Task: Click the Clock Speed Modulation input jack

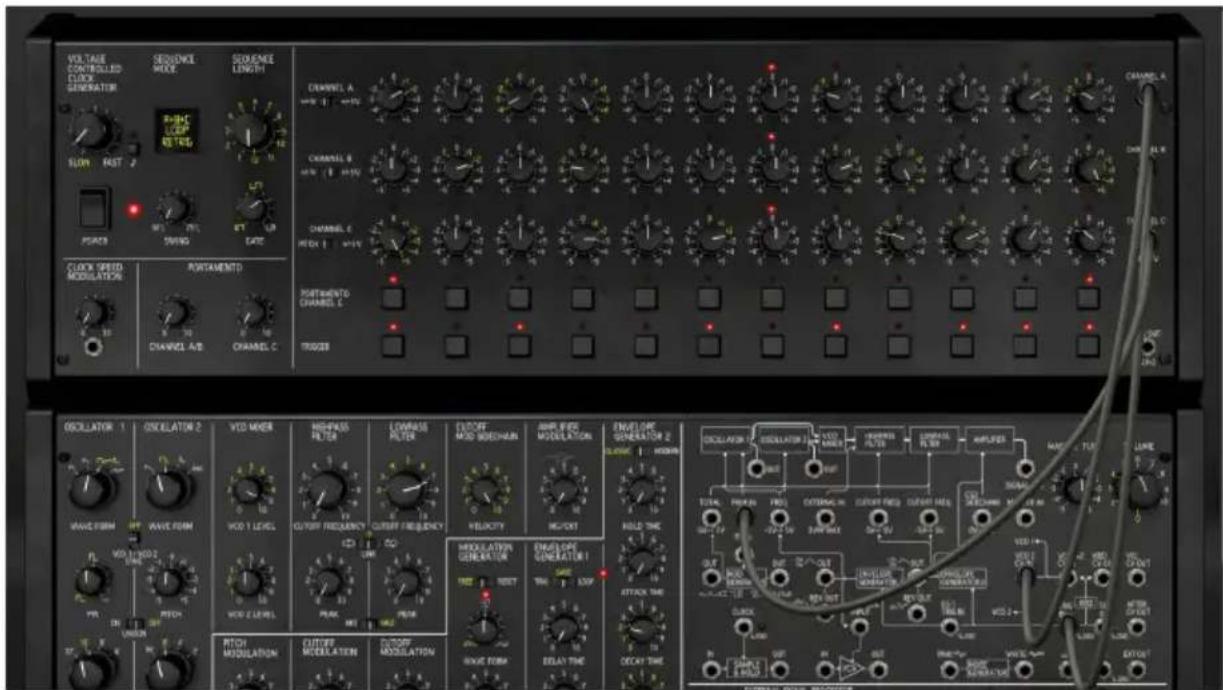Action: click(x=94, y=348)
